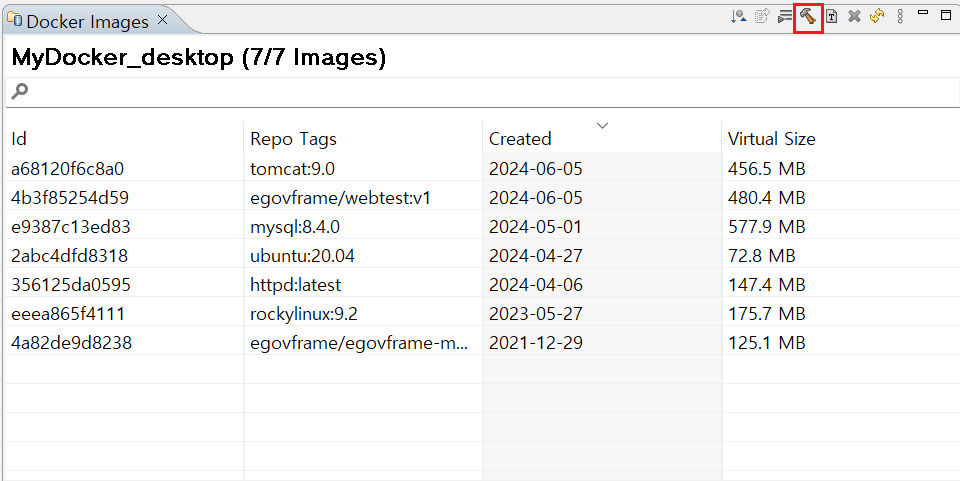The image size is (960, 481).
Task: Select the Docker Images view tab
Action: [x=86, y=21]
